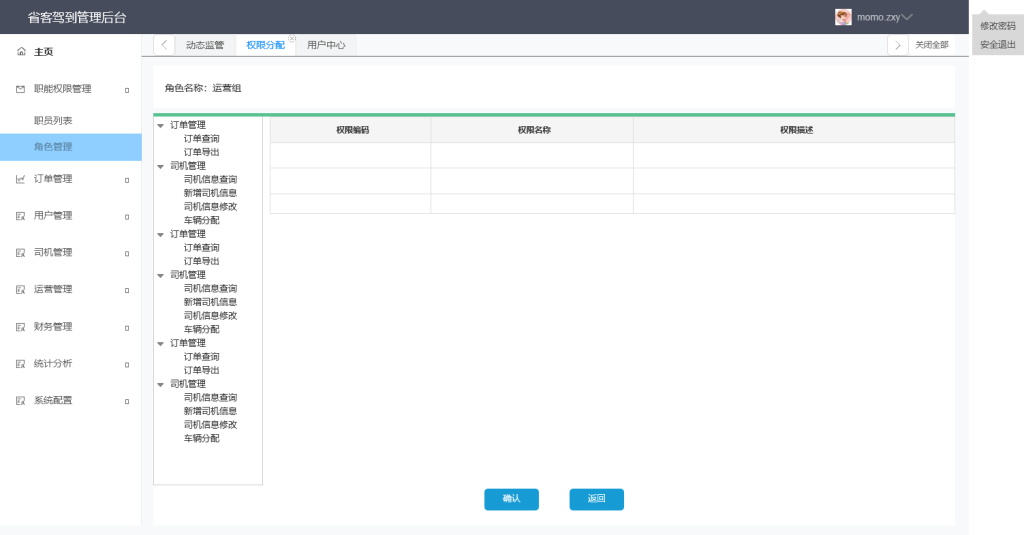The image size is (1024, 535).
Task: Open the dropdown arrow next to momo.zxy
Action: 908,17
